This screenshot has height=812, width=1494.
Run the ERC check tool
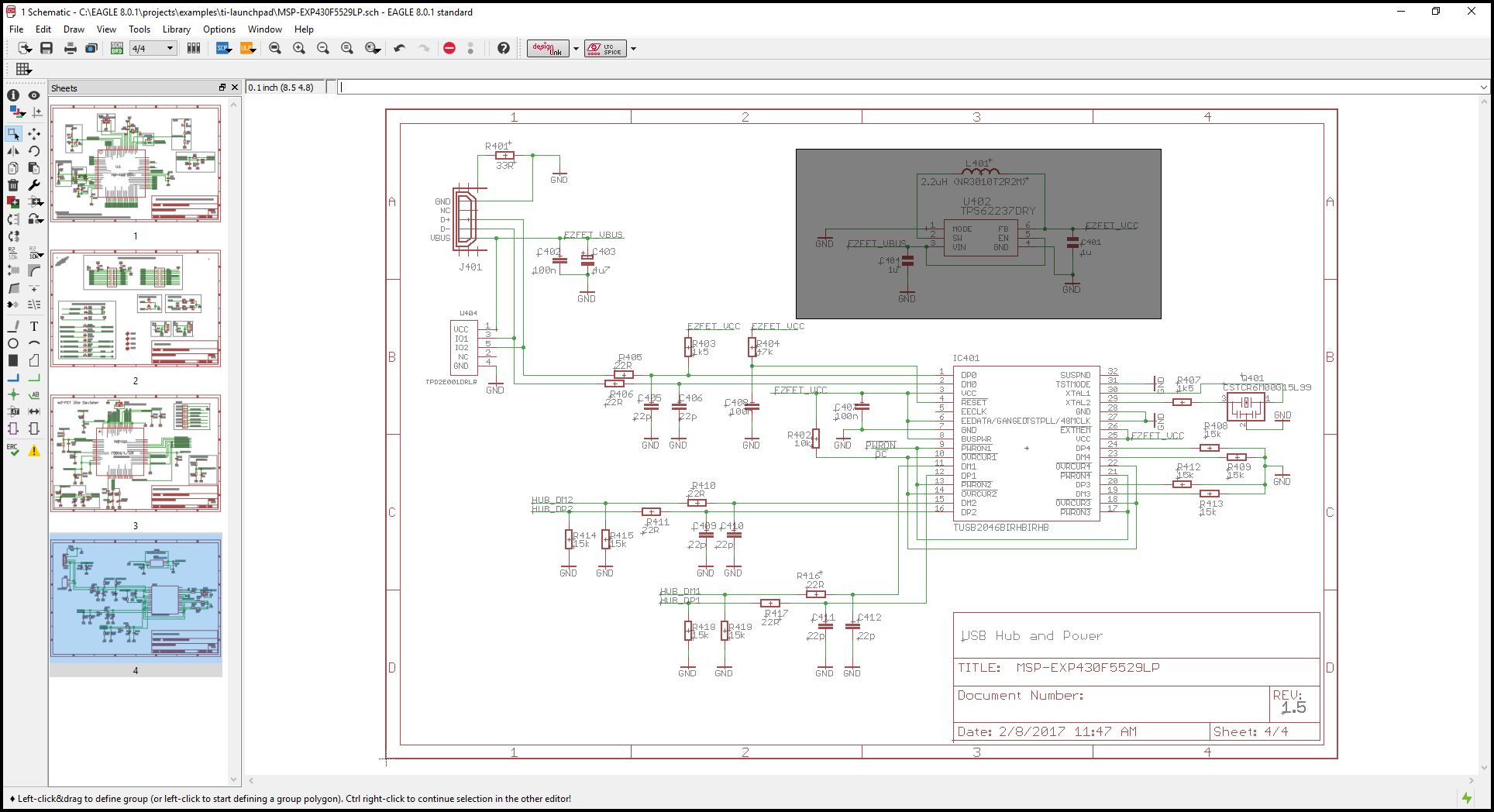[x=13, y=450]
